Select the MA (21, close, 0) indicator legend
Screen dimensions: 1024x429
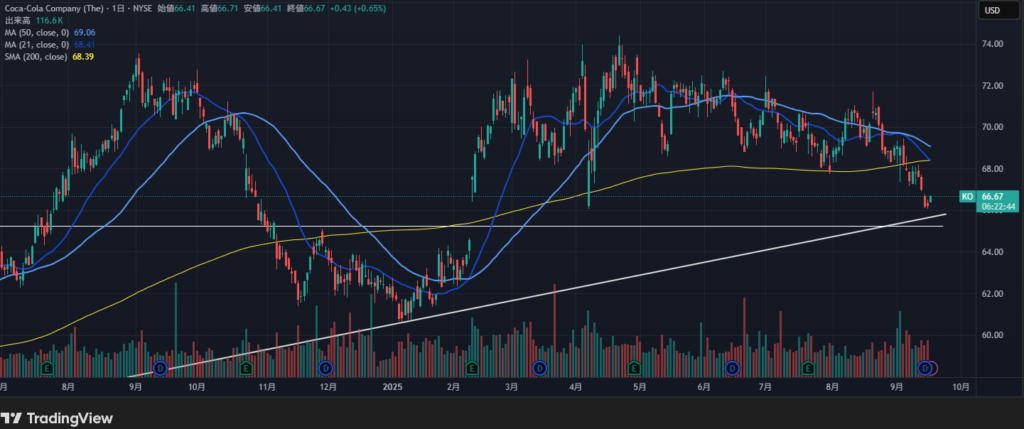(36, 44)
